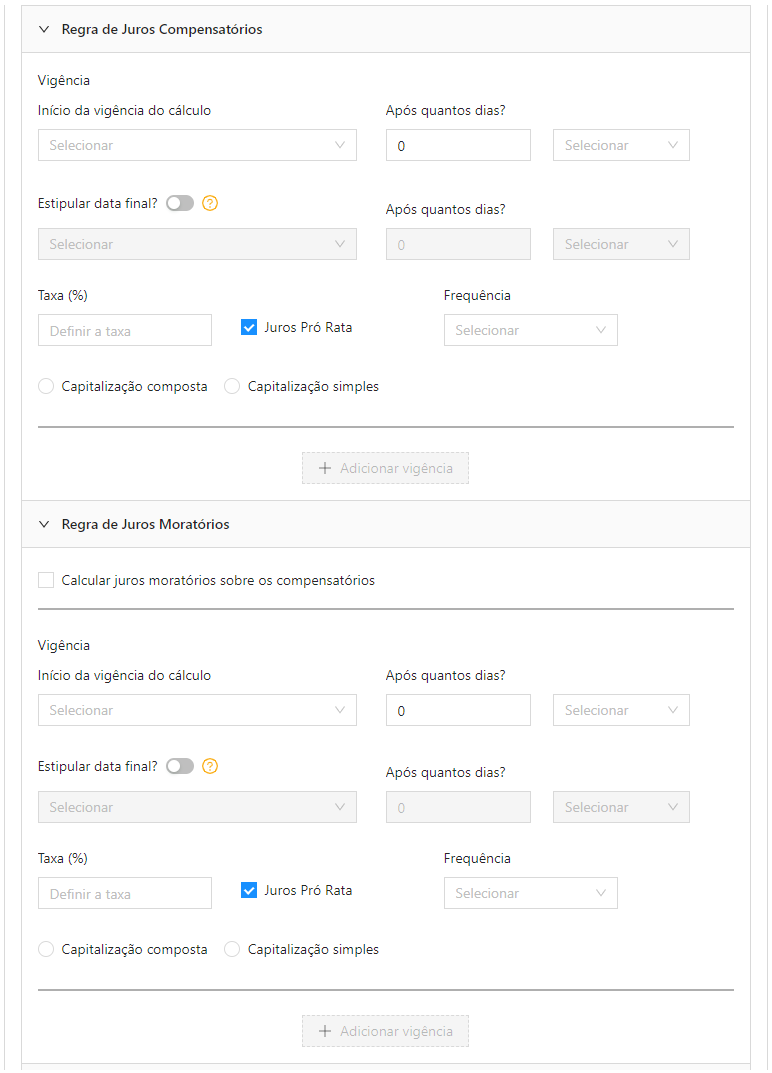Click Adicionar vigência button under moratórios
The height and width of the screenshot is (1073, 772).
(385, 1032)
